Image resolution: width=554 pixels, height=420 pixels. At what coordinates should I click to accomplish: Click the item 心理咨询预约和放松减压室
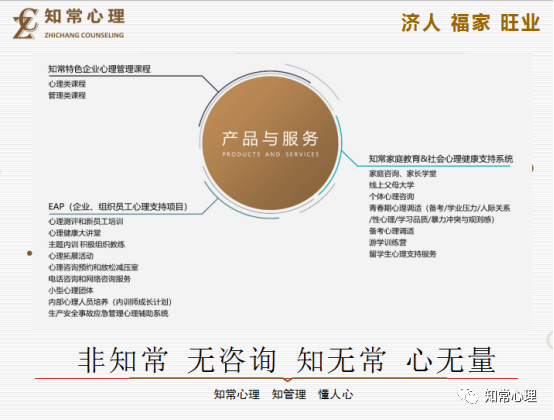93,267
